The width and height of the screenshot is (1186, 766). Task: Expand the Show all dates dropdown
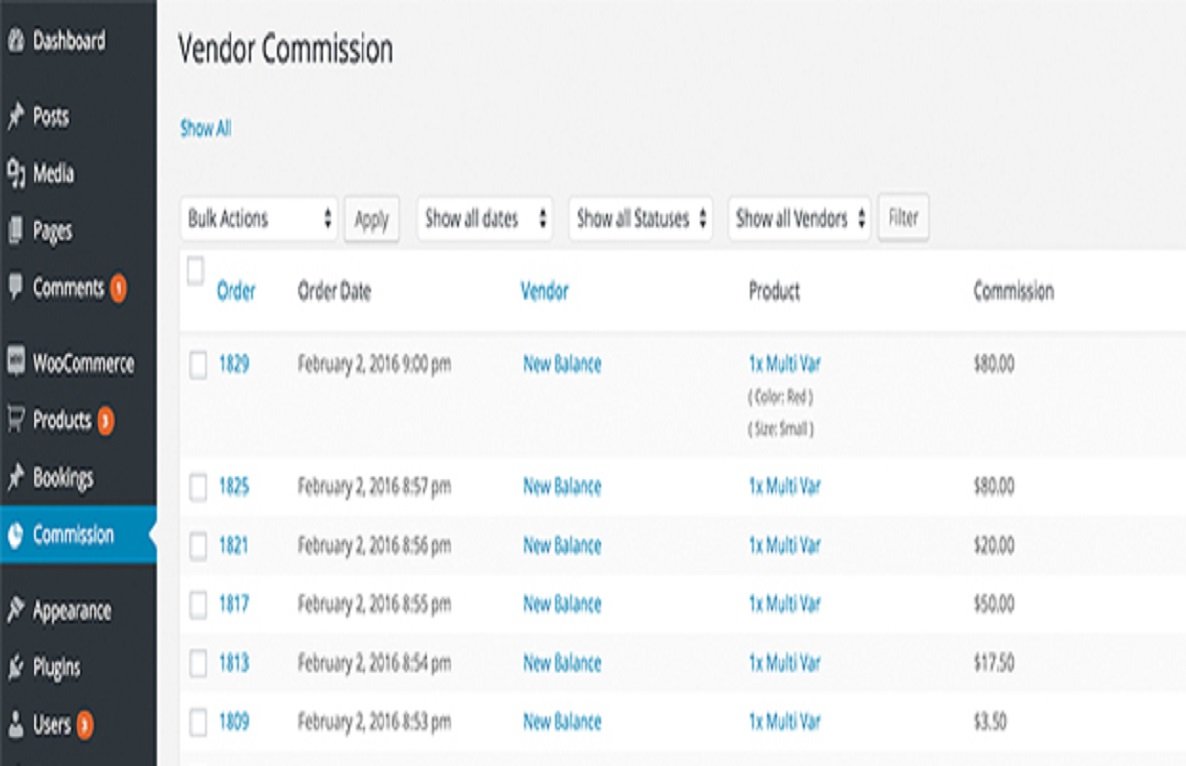(x=483, y=219)
